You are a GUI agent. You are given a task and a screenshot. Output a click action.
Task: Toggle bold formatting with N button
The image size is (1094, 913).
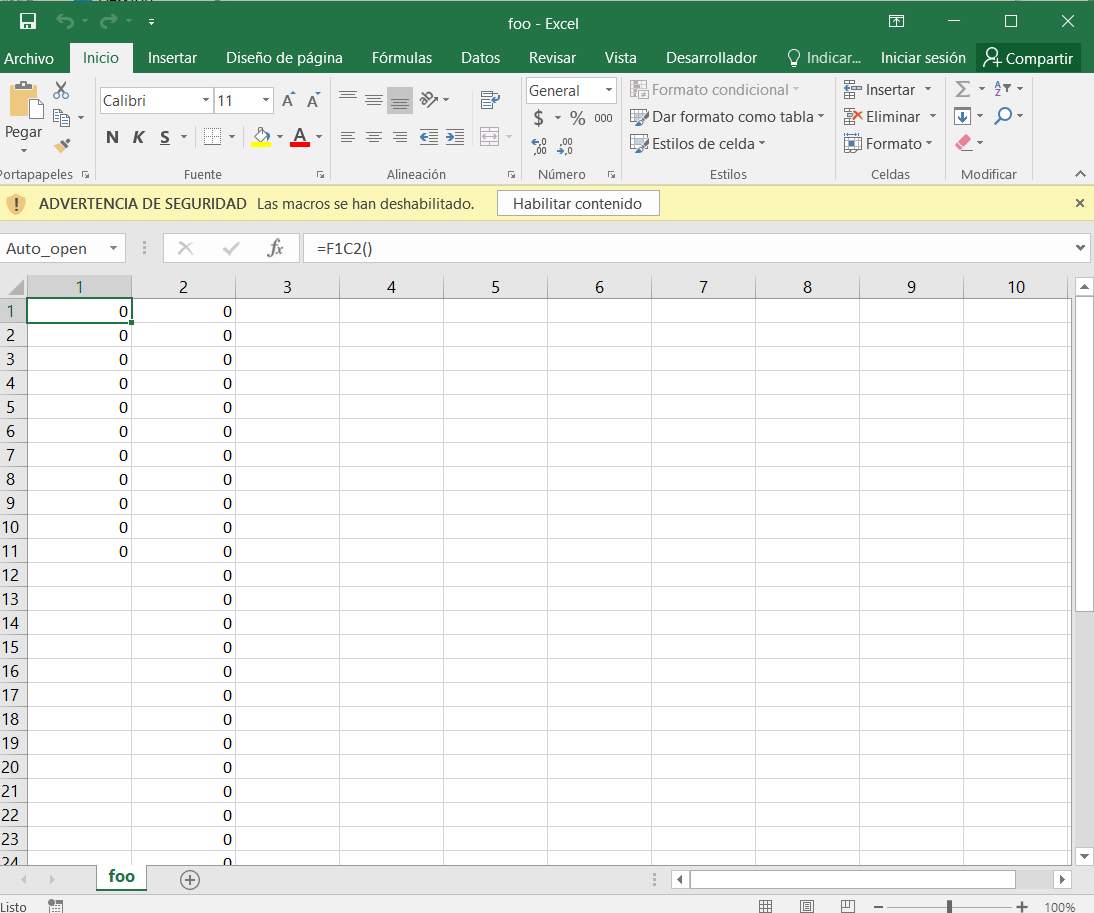tap(112, 137)
